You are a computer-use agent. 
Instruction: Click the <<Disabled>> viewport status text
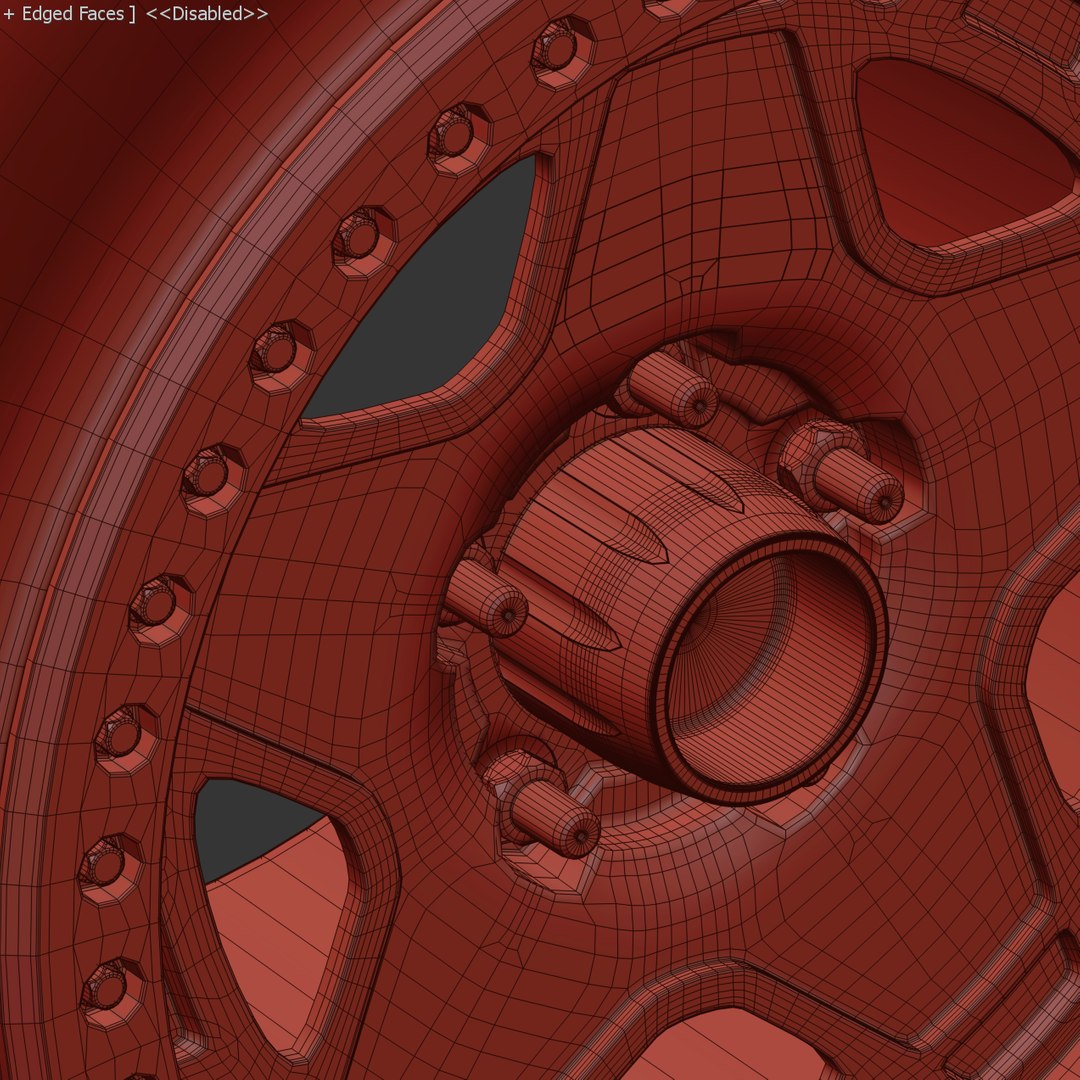pyautogui.click(x=207, y=14)
